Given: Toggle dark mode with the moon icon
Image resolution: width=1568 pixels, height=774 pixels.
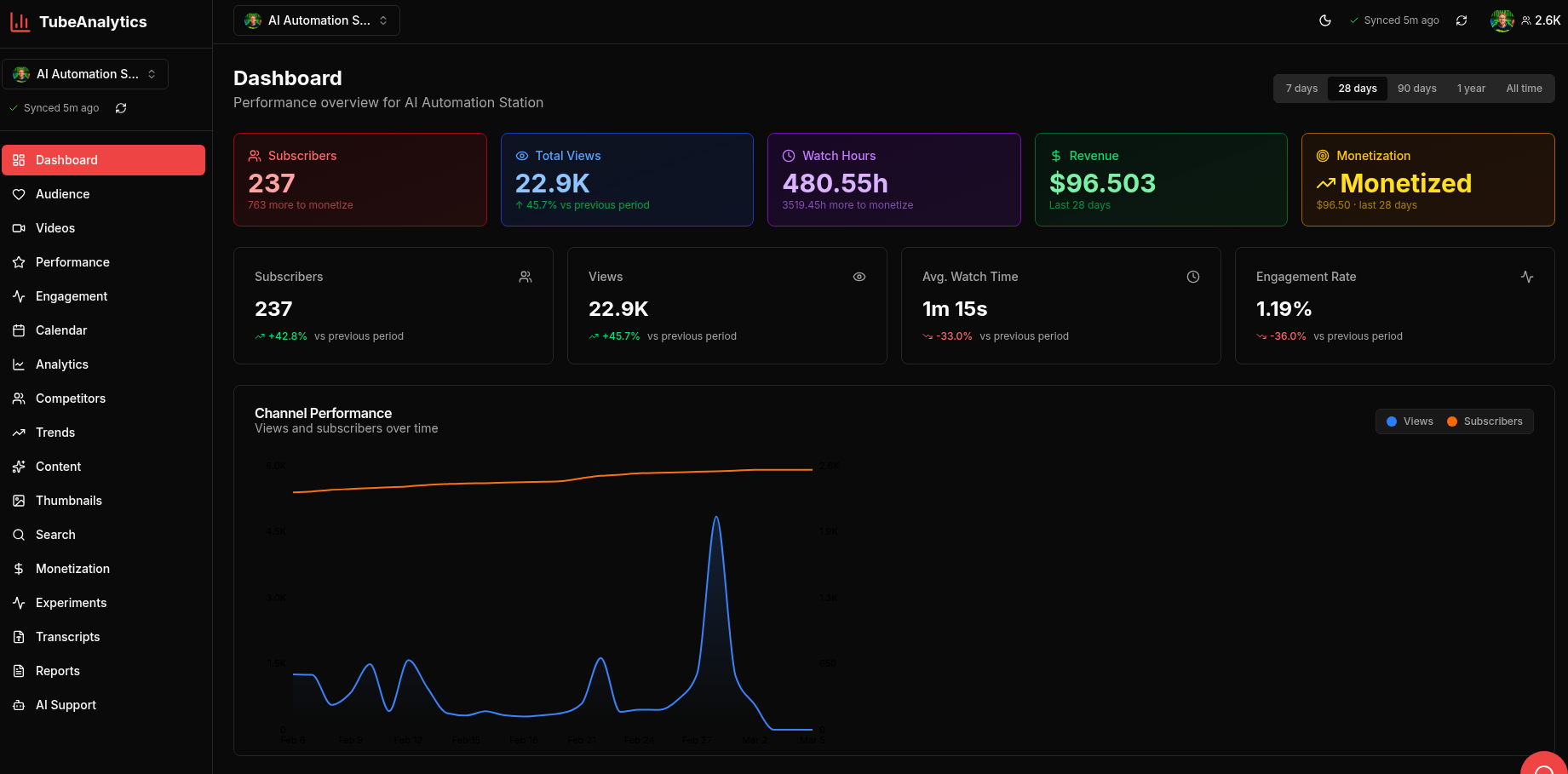Looking at the screenshot, I should (1326, 20).
